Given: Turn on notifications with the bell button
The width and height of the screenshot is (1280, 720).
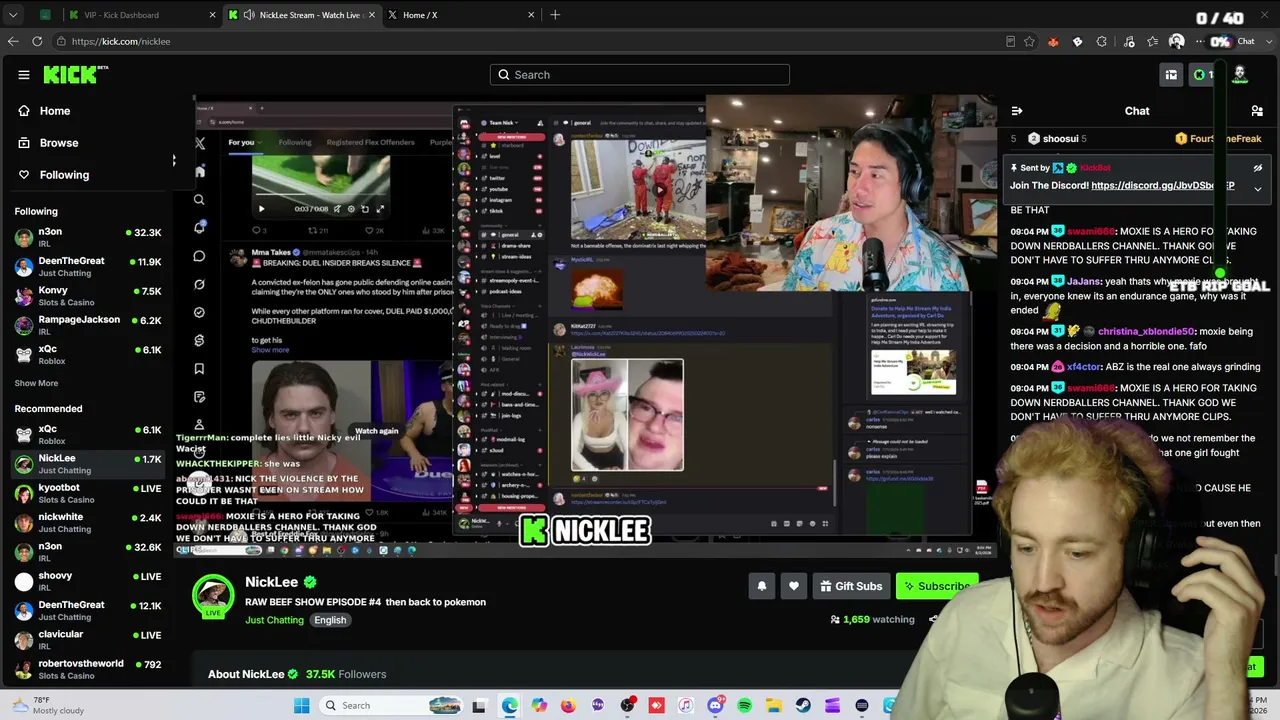Looking at the screenshot, I should click(762, 586).
